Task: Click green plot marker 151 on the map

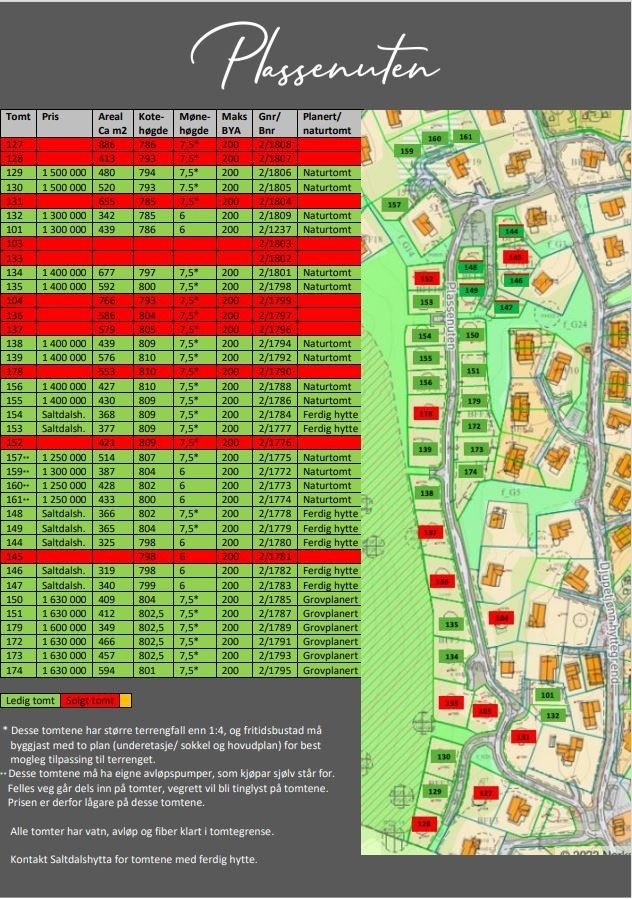Action: point(473,371)
